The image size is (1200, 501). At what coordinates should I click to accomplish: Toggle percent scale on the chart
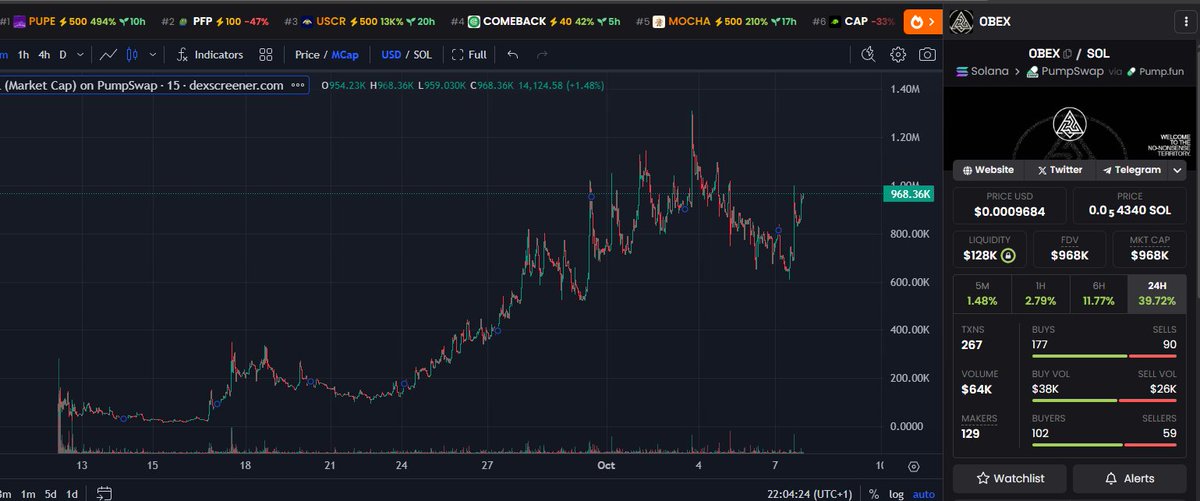click(x=874, y=494)
